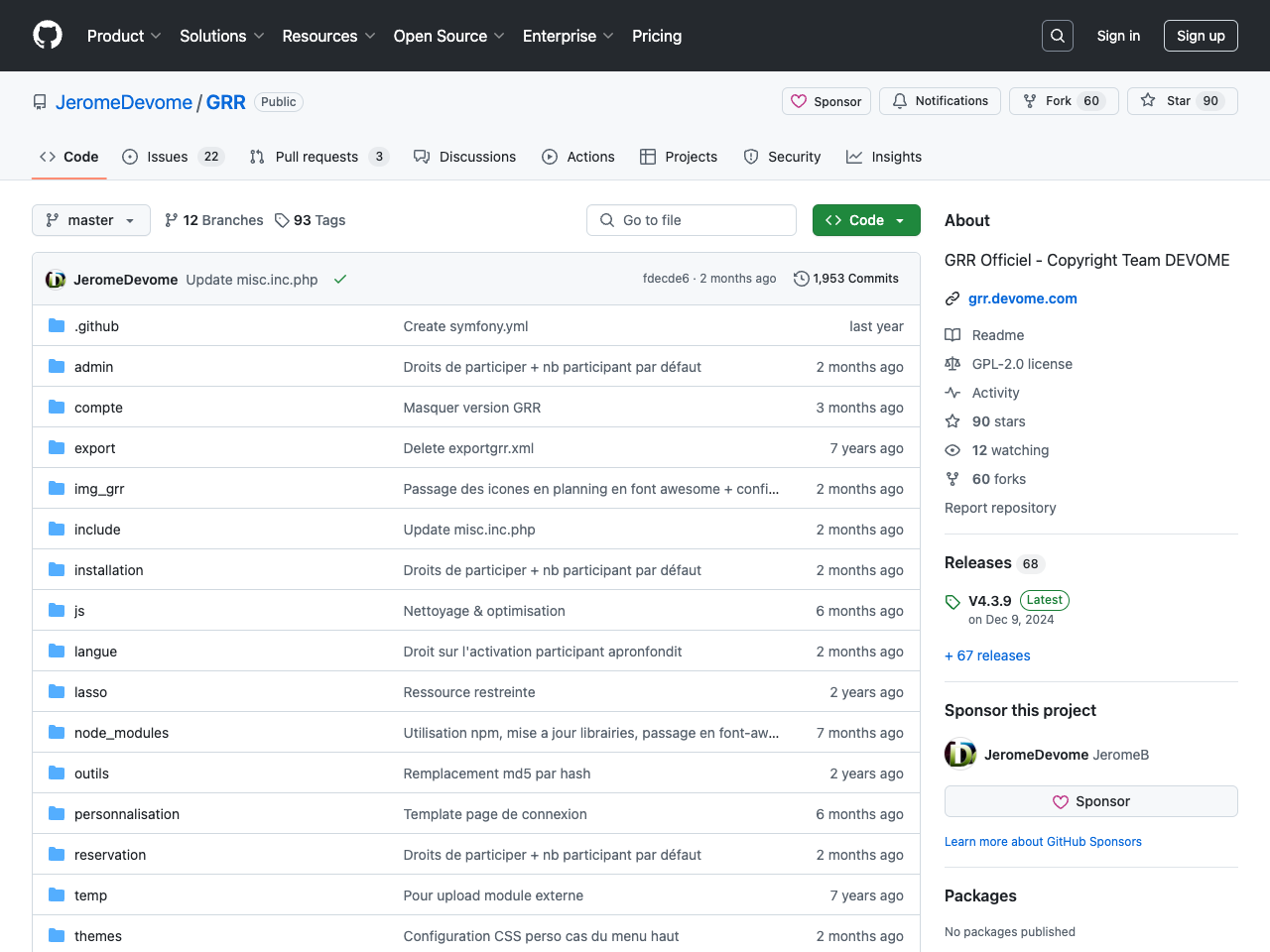Open the 93 Tags link

(311, 220)
